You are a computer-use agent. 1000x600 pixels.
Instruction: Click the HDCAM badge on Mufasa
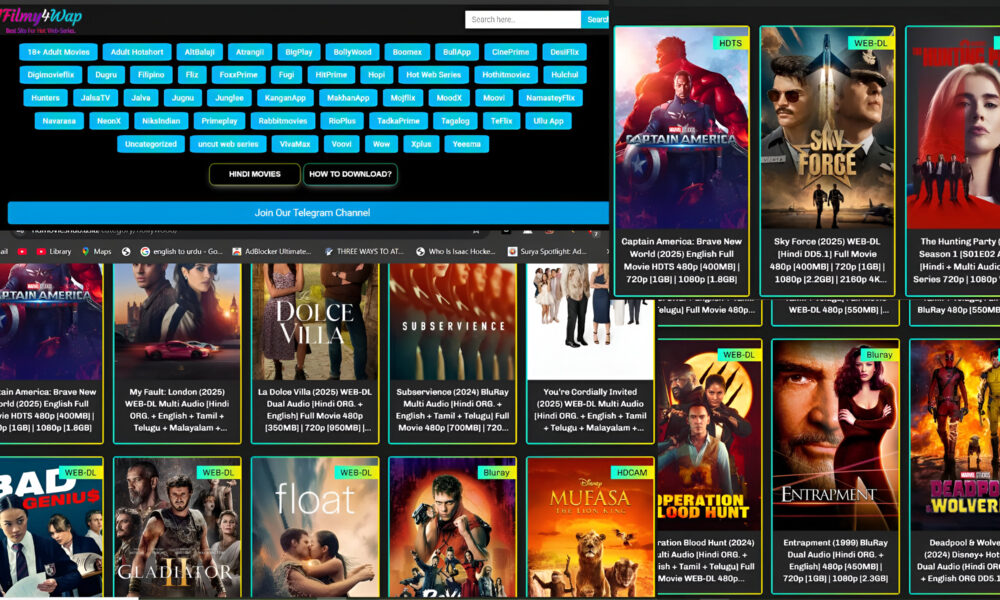[x=632, y=472]
